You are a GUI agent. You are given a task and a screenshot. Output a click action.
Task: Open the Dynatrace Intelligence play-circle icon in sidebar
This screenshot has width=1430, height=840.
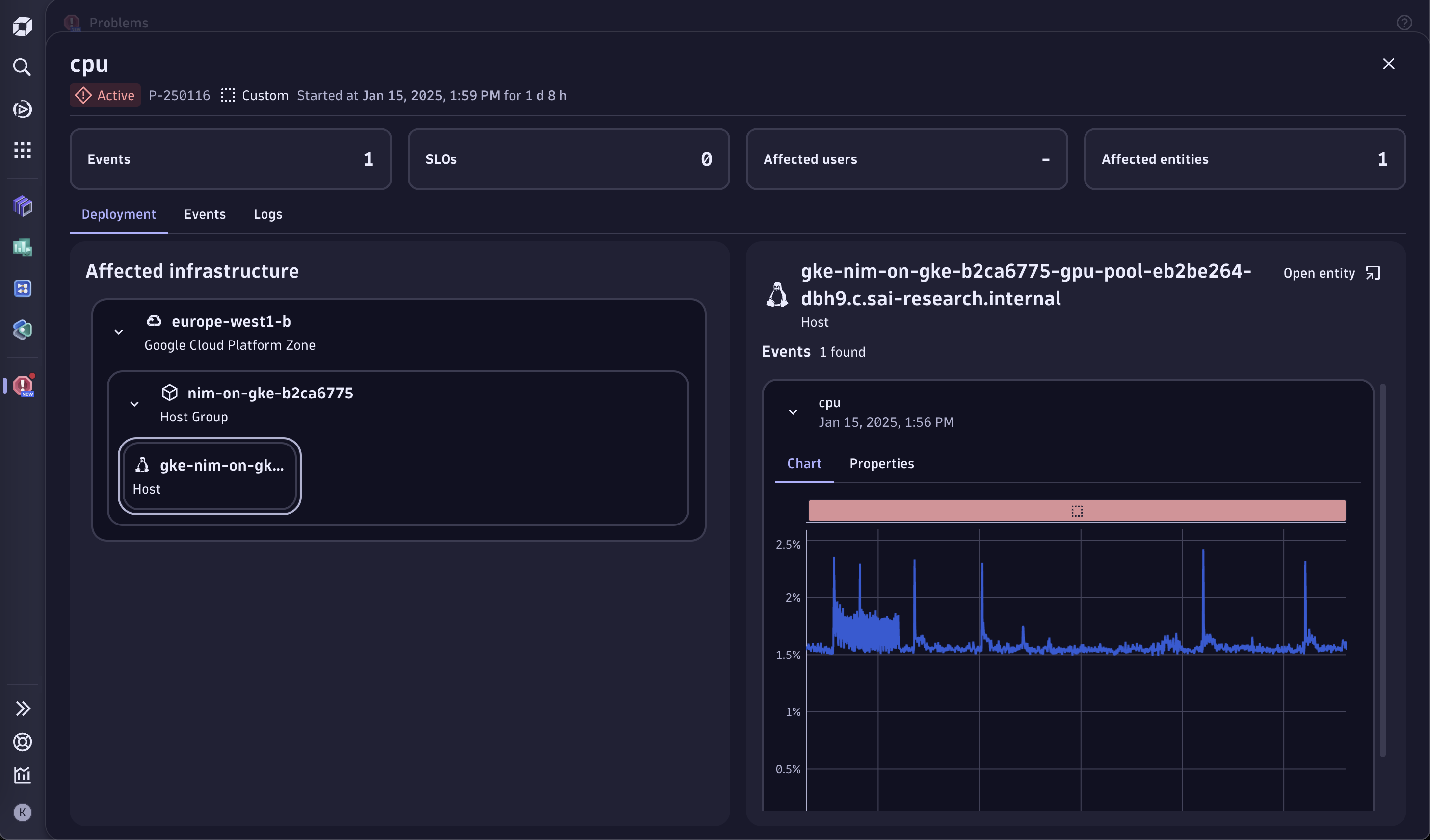22,109
